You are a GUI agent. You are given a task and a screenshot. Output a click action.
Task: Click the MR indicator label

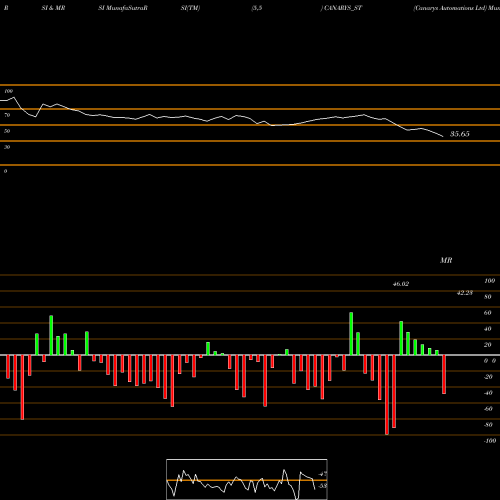tap(446, 260)
